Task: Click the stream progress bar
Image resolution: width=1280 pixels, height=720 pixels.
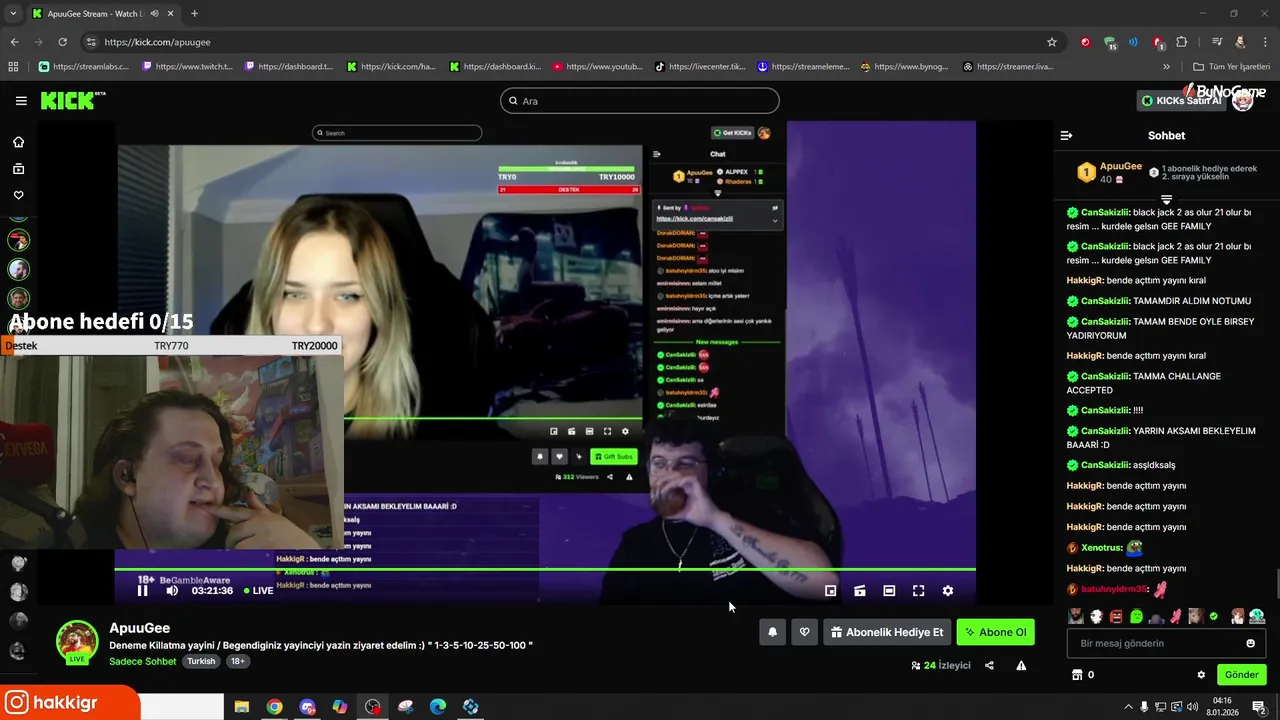Action: point(545,570)
